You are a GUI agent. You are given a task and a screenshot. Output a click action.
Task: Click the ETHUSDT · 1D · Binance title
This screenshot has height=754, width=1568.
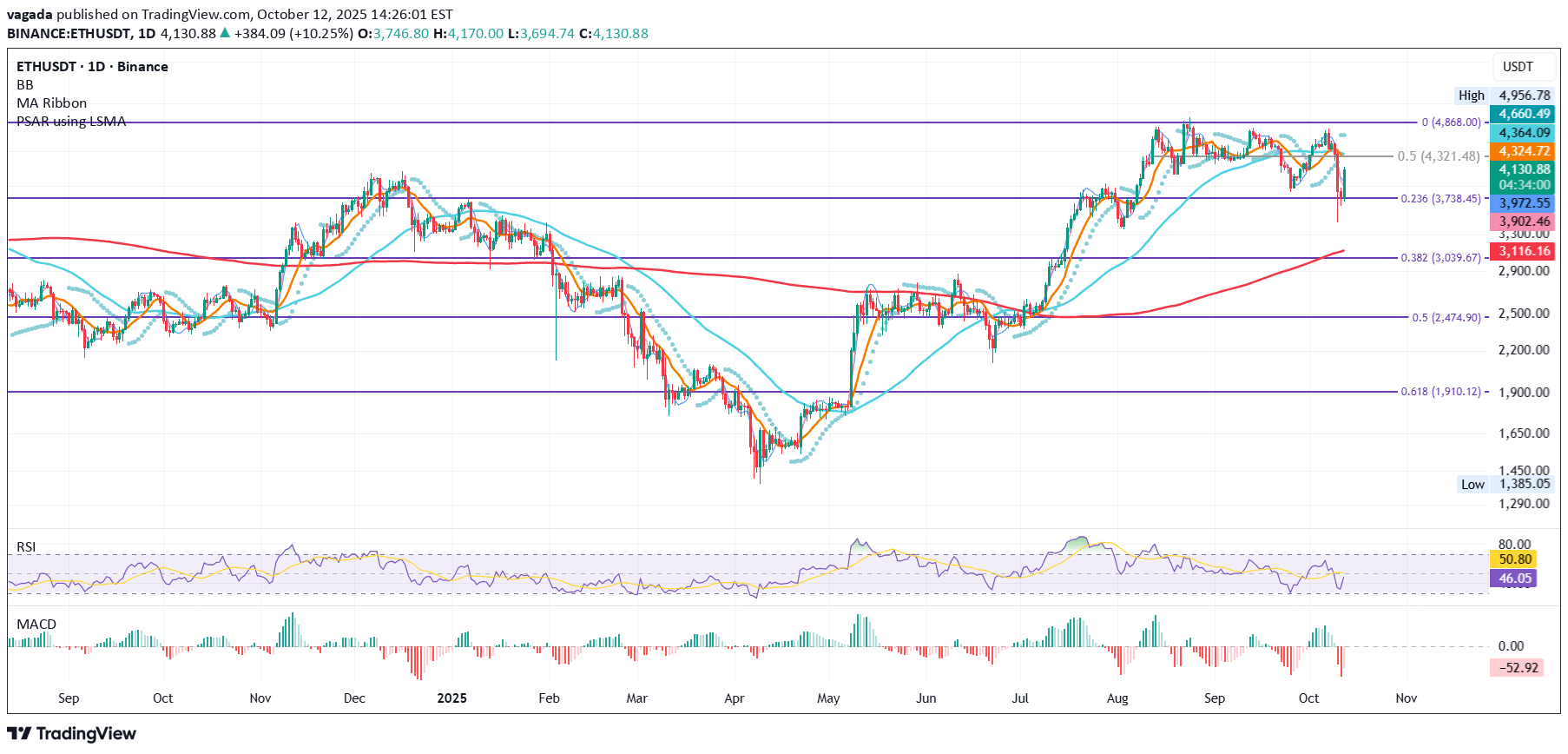pyautogui.click(x=92, y=67)
